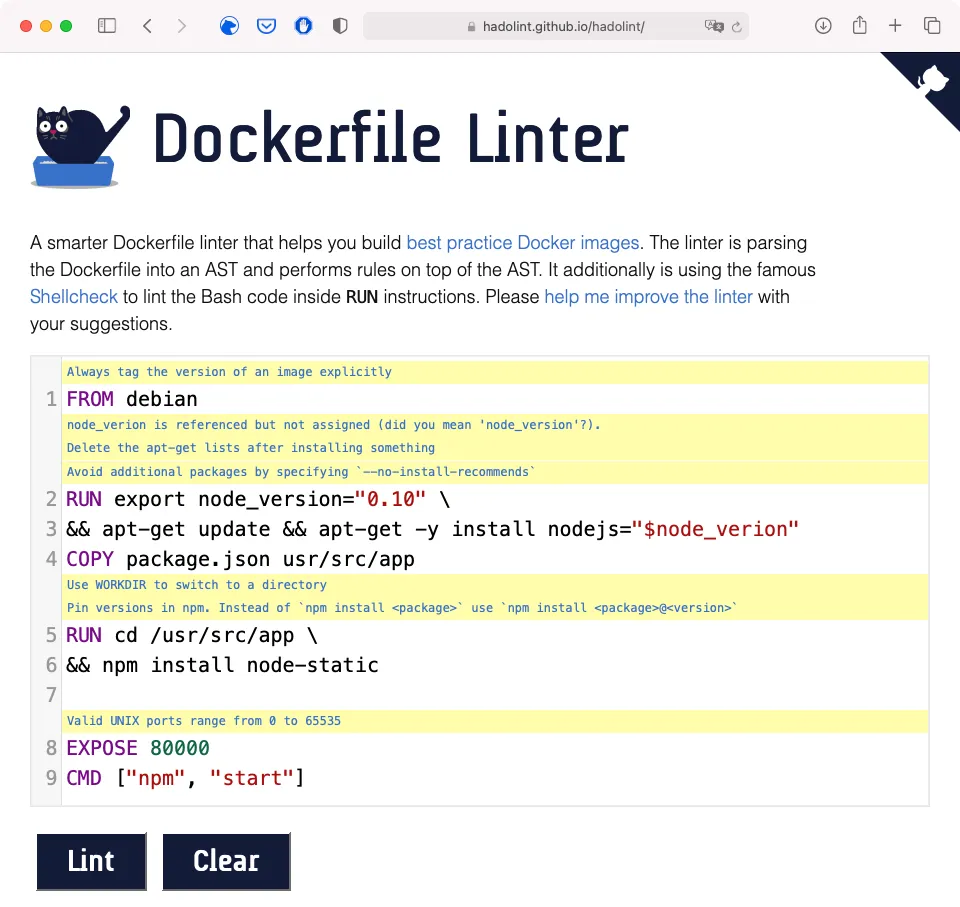960x907 pixels.
Task: Toggle the Safari sidebar icon
Action: 107,26
